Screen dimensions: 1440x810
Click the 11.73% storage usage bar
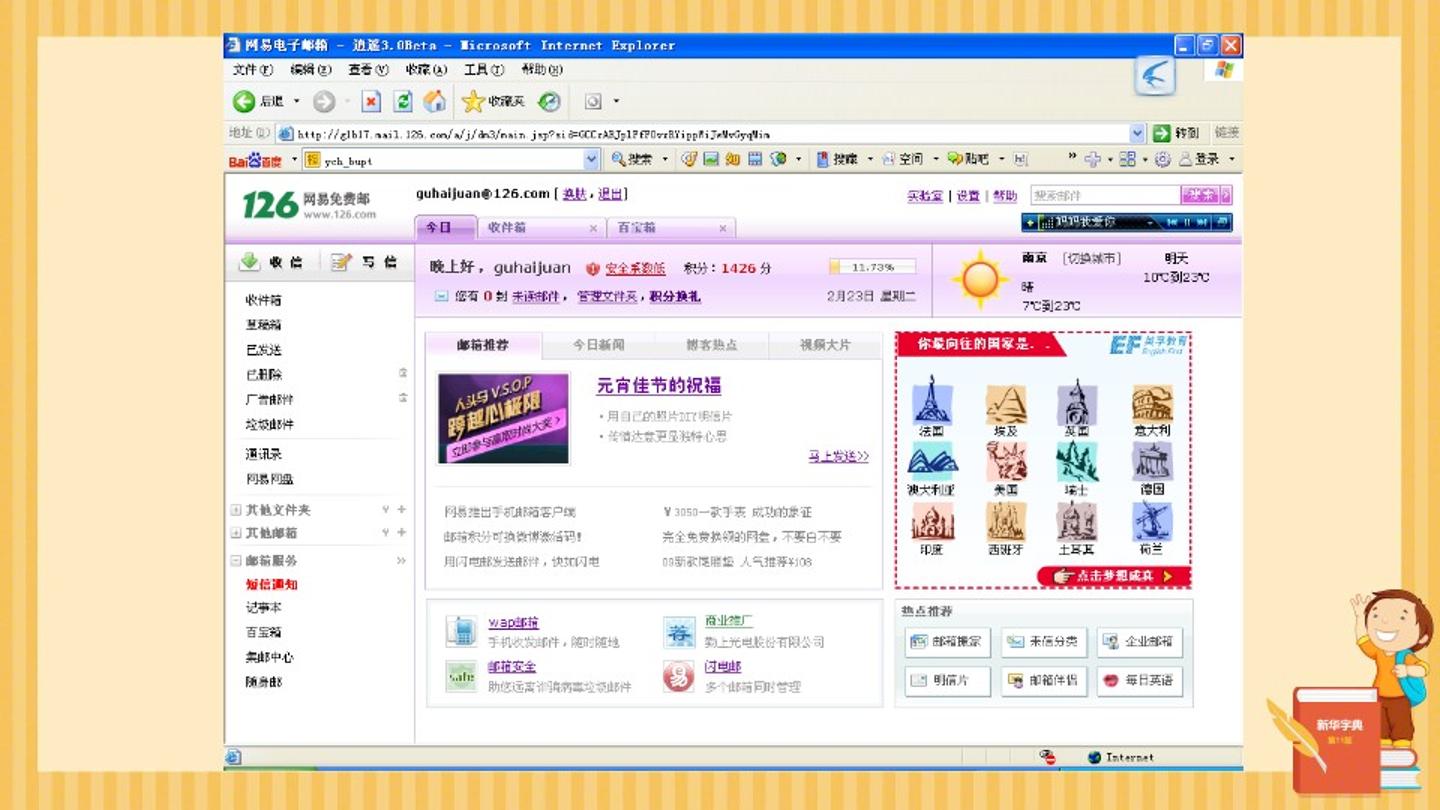[872, 267]
